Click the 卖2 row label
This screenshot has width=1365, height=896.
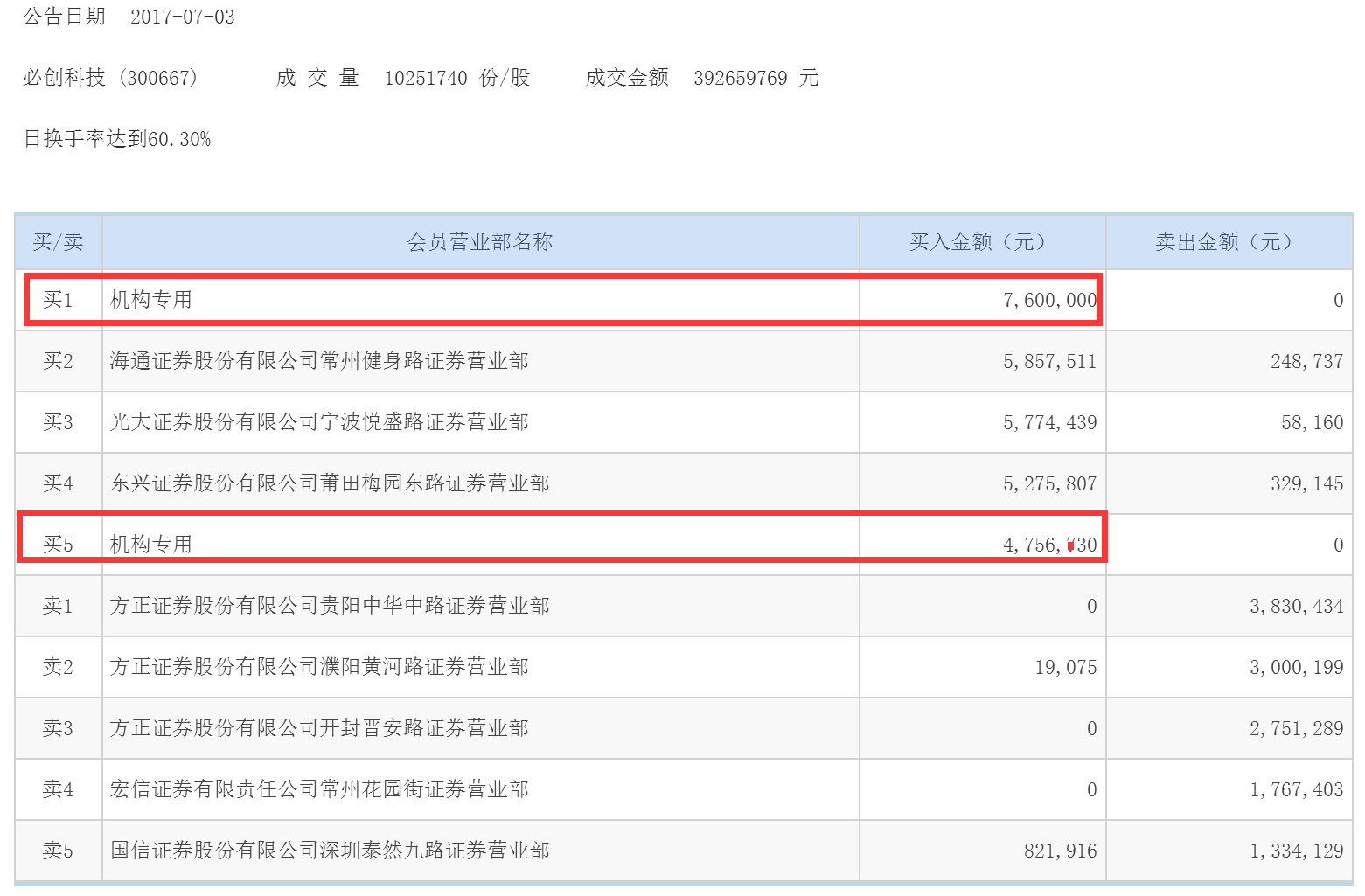click(58, 667)
